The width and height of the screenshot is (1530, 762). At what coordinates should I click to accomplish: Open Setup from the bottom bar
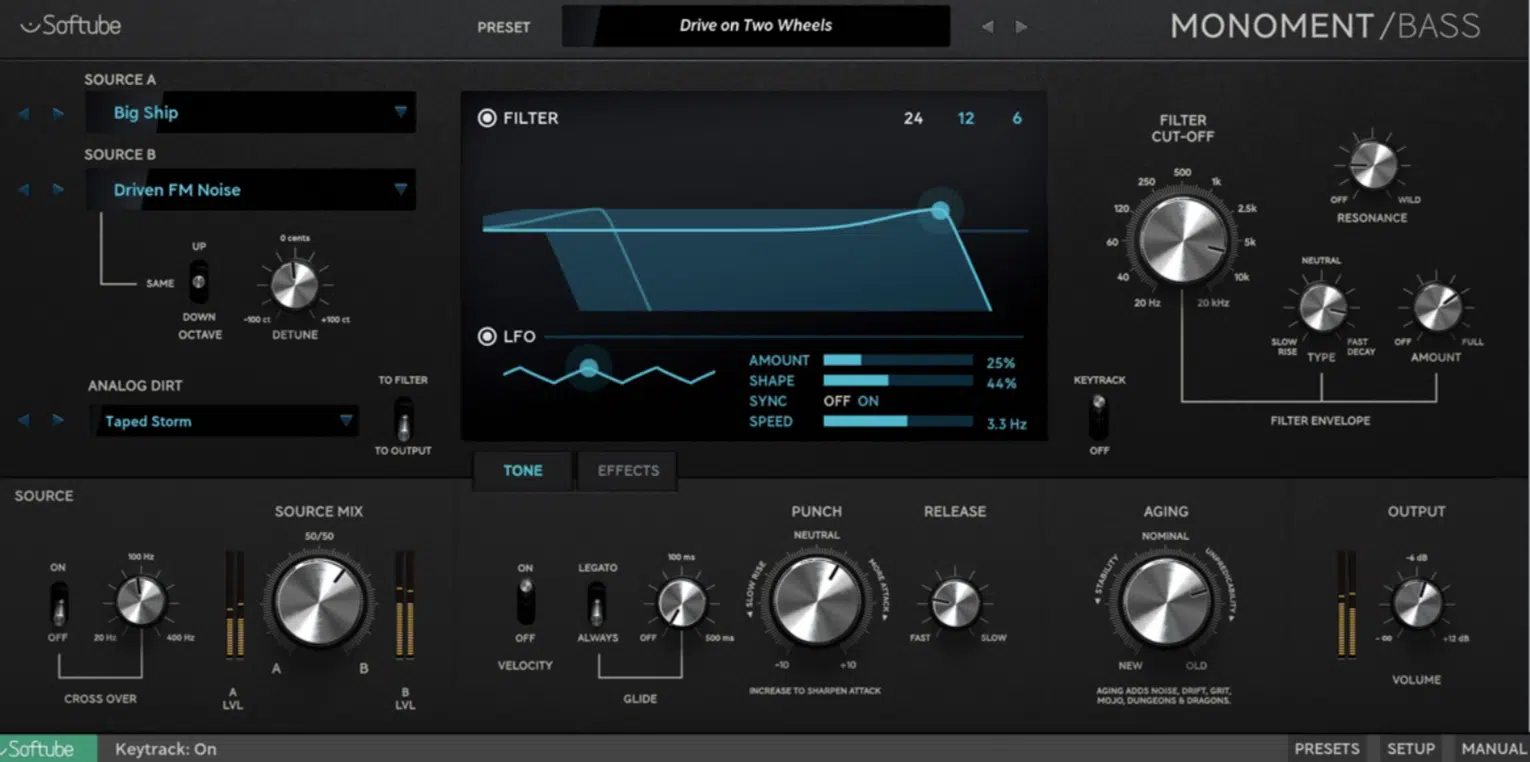(x=1410, y=749)
